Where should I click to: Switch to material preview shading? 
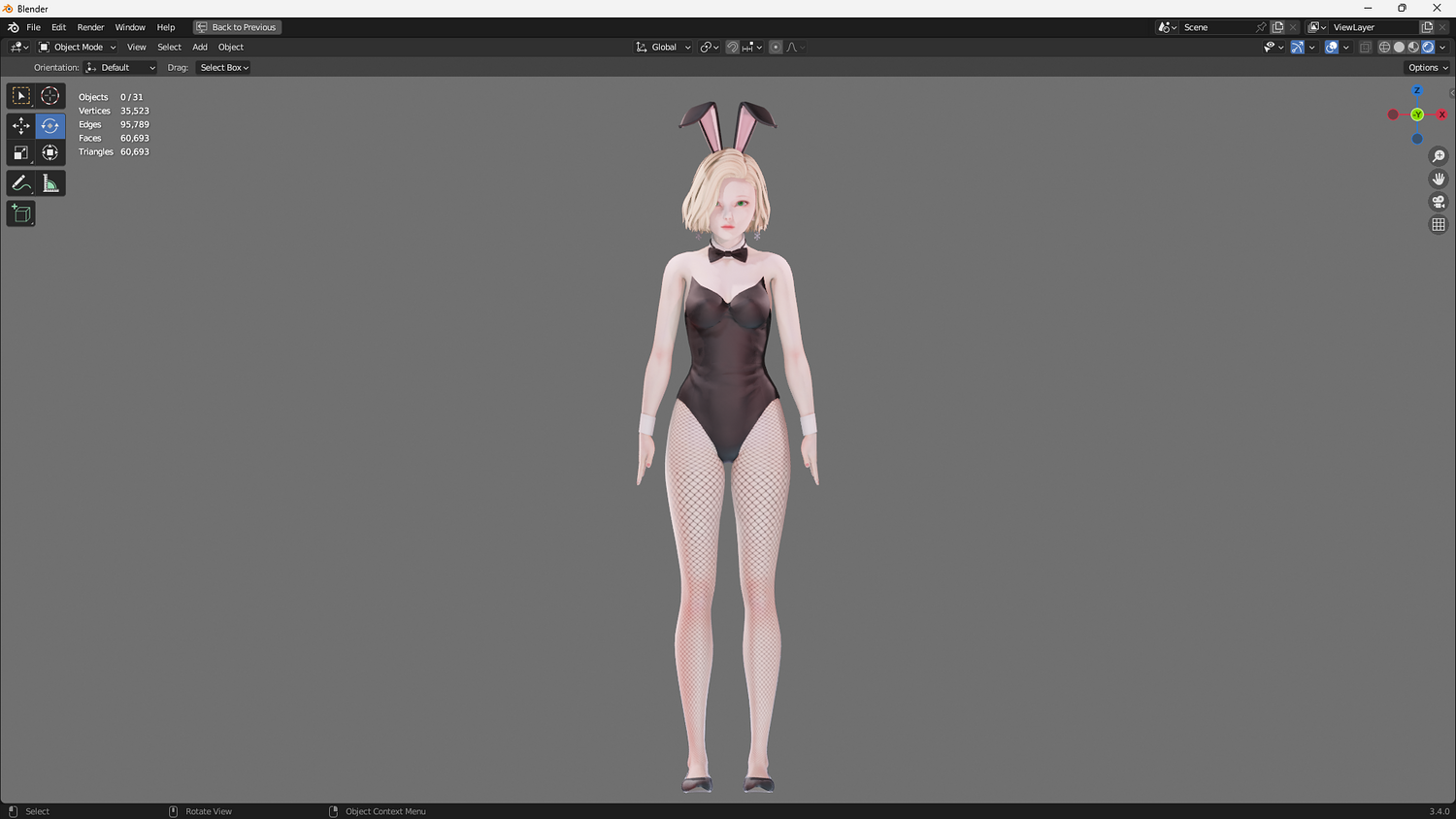1413,47
